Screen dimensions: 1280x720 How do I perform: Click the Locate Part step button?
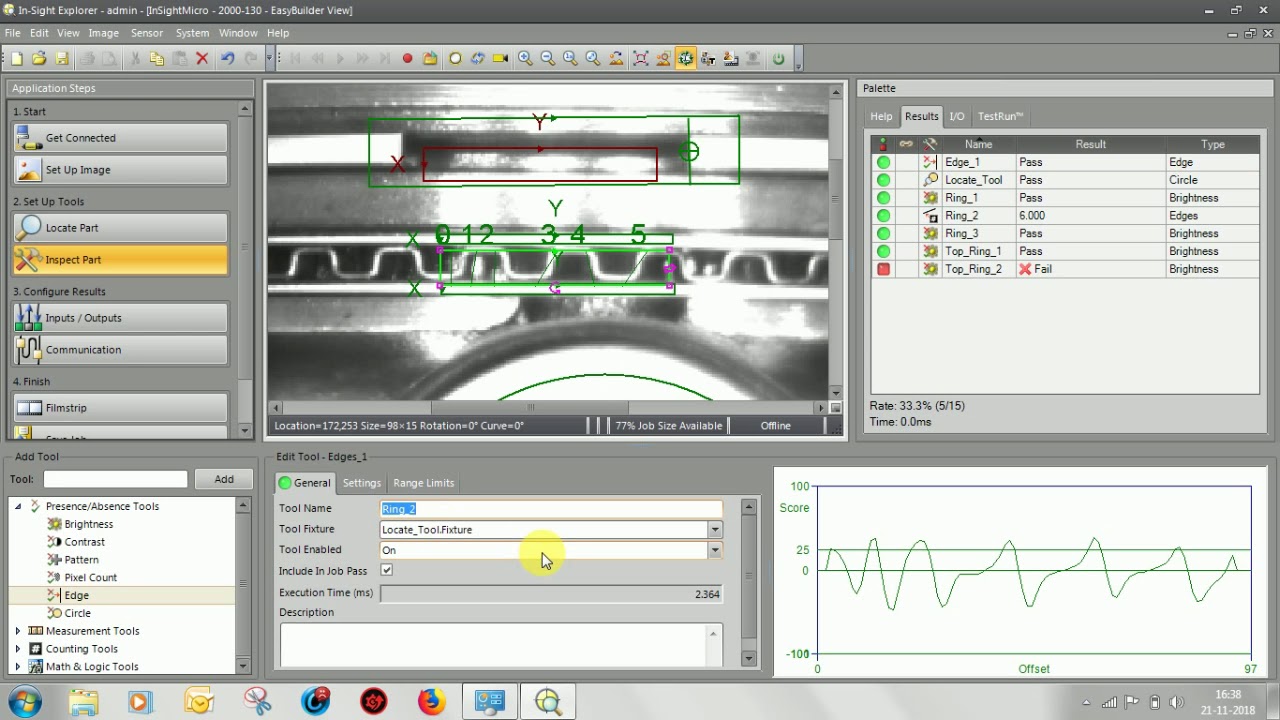121,228
